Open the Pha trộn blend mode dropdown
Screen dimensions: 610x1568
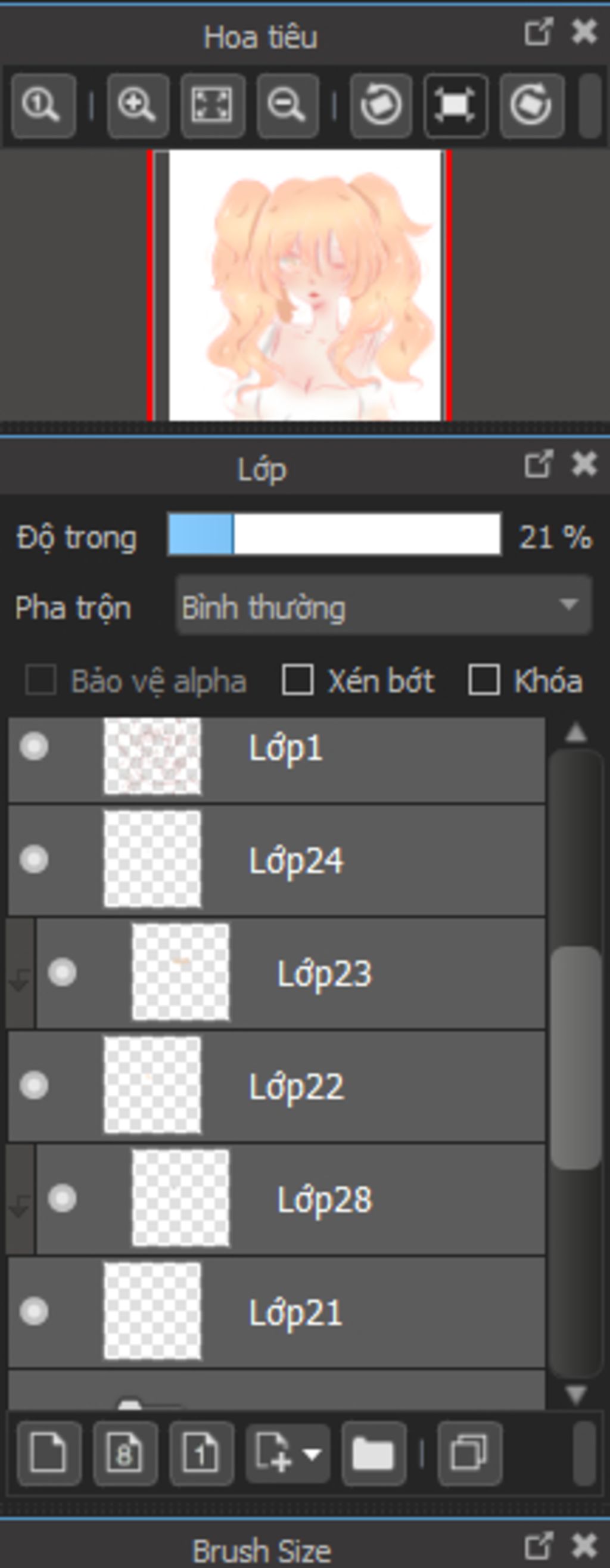pyautogui.click(x=384, y=606)
